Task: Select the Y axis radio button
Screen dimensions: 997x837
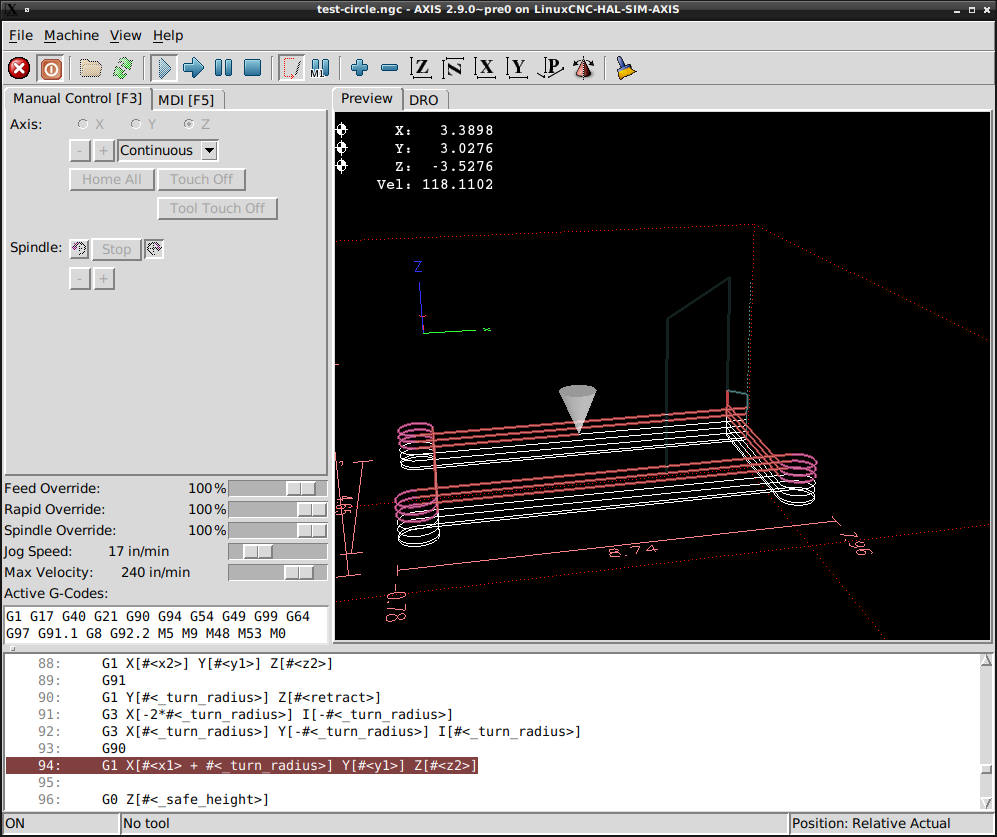Action: point(136,124)
